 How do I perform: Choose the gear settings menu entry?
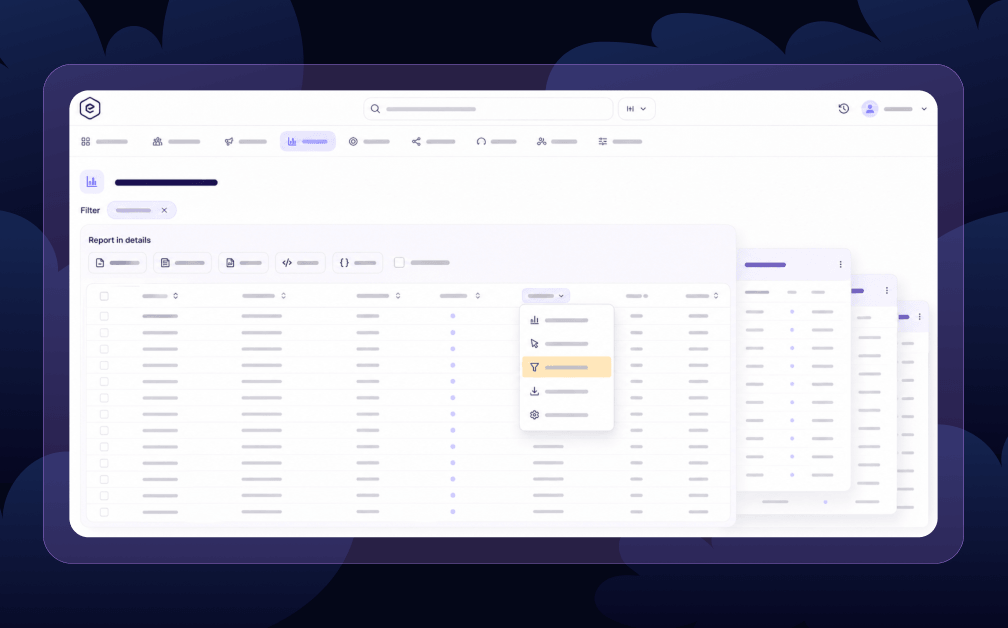coord(566,415)
